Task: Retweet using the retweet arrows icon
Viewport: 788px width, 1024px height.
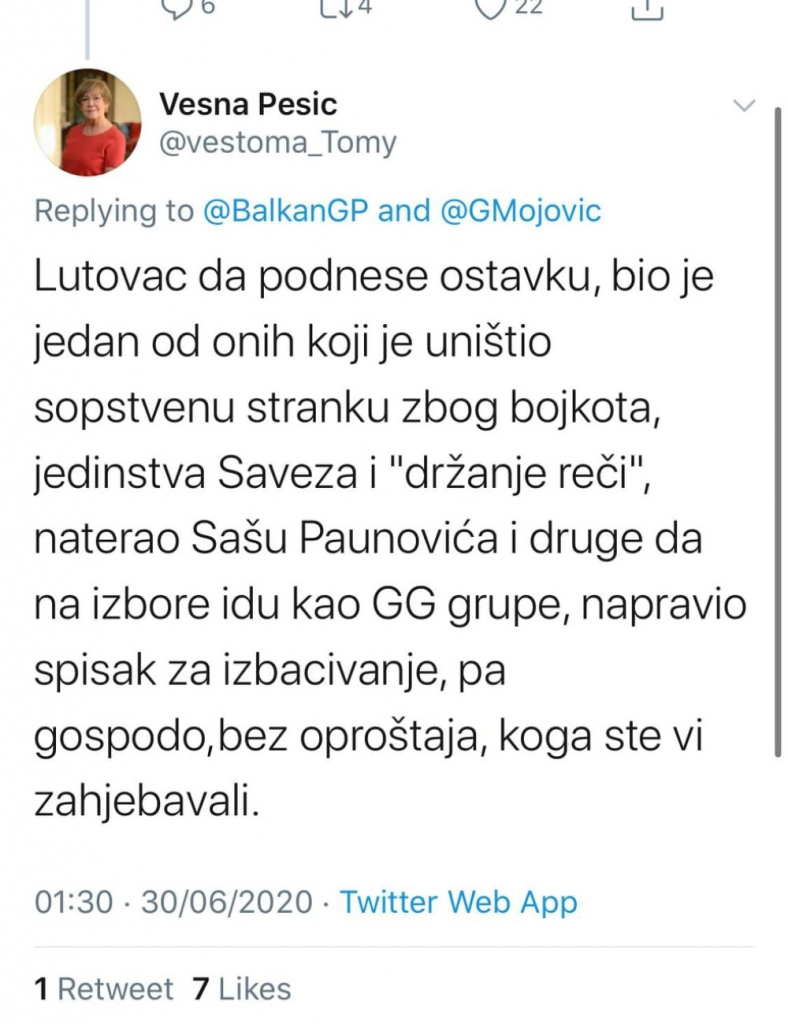Action: 333,8
